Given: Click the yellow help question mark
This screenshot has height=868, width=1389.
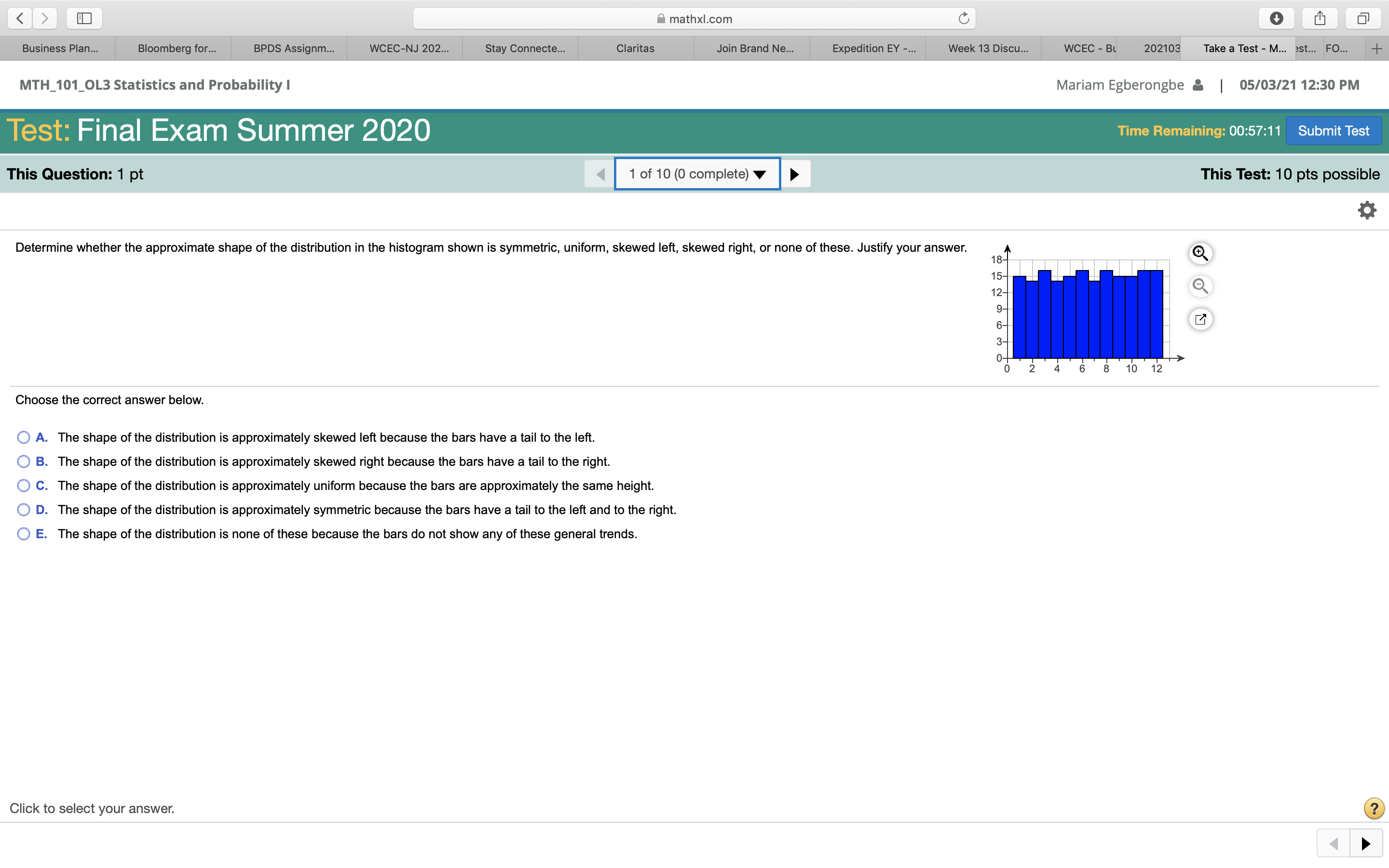Looking at the screenshot, I should tap(1373, 808).
